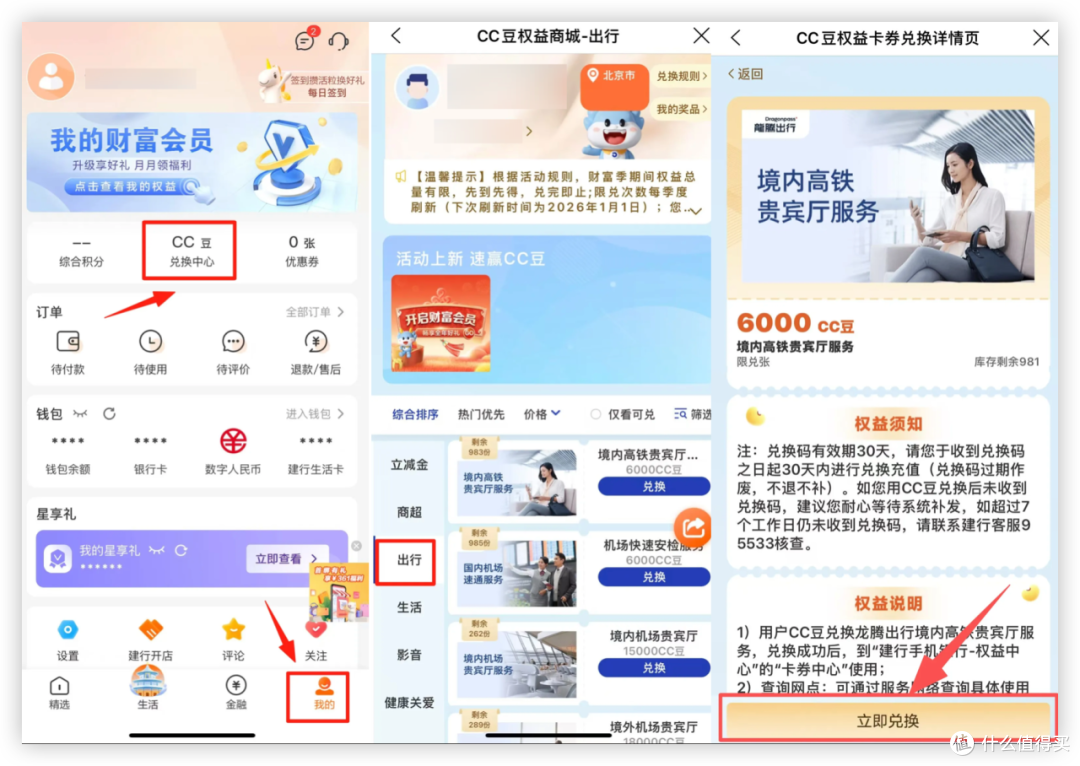
Task: Refresh the wallet balance
Action: point(109,413)
